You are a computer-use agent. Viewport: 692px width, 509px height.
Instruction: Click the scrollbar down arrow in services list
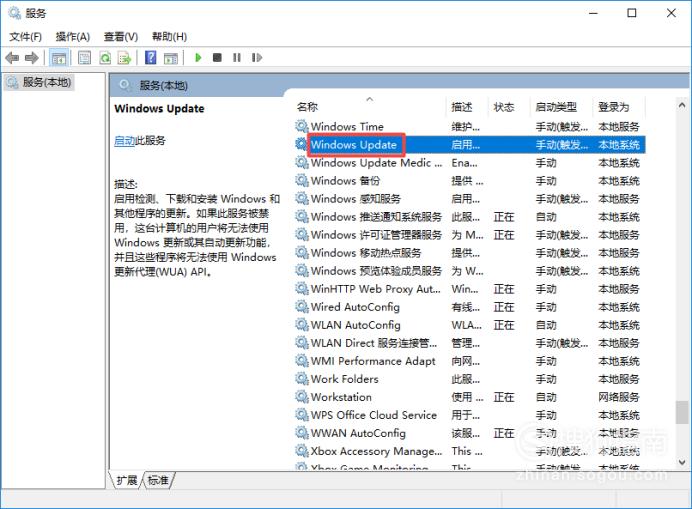[682, 463]
